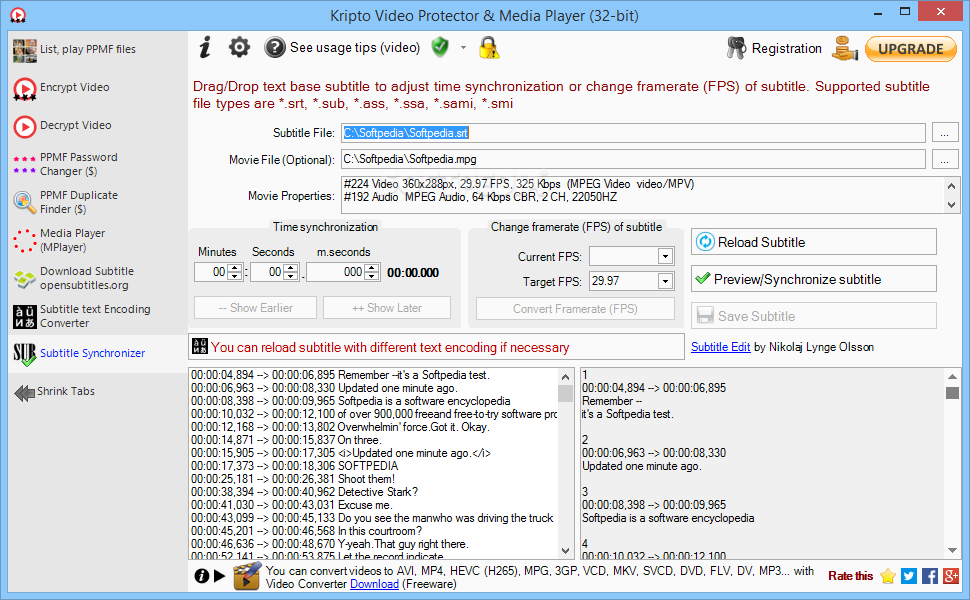Click Preview/Synchronize subtitle button
The width and height of the screenshot is (970, 600).
tap(813, 279)
